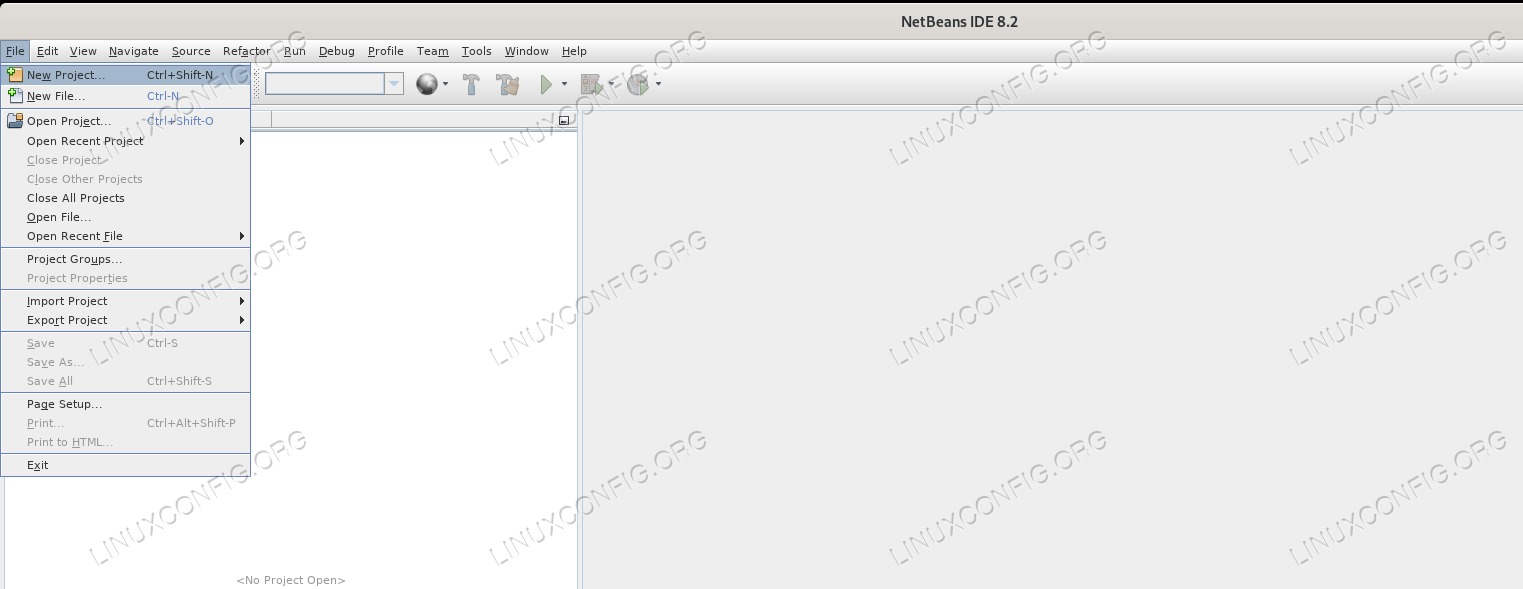The image size is (1523, 589).
Task: Click the New Project icon in File menu
Action: [x=14, y=75]
